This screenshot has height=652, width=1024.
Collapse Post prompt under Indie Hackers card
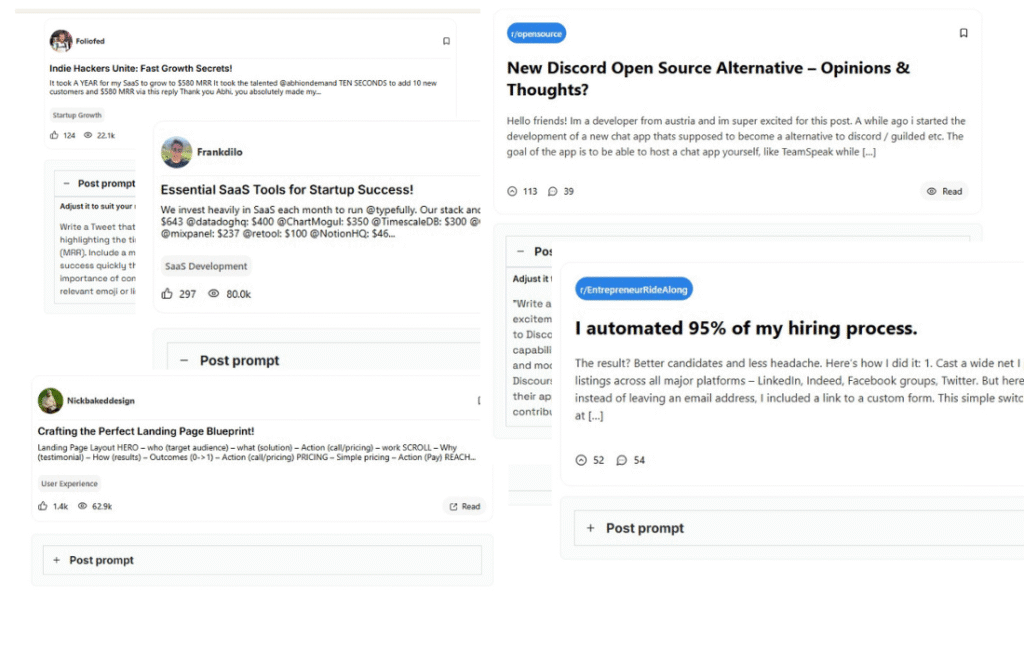(x=66, y=184)
